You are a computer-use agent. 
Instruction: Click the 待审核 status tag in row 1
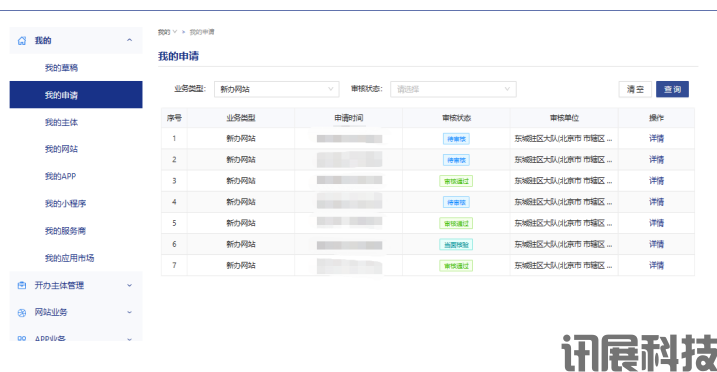[x=456, y=139]
